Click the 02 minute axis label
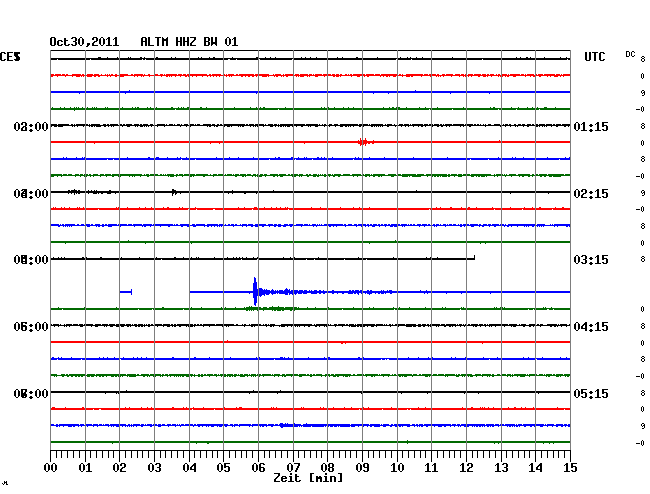Viewport: 650px width, 494px height. pos(119,468)
